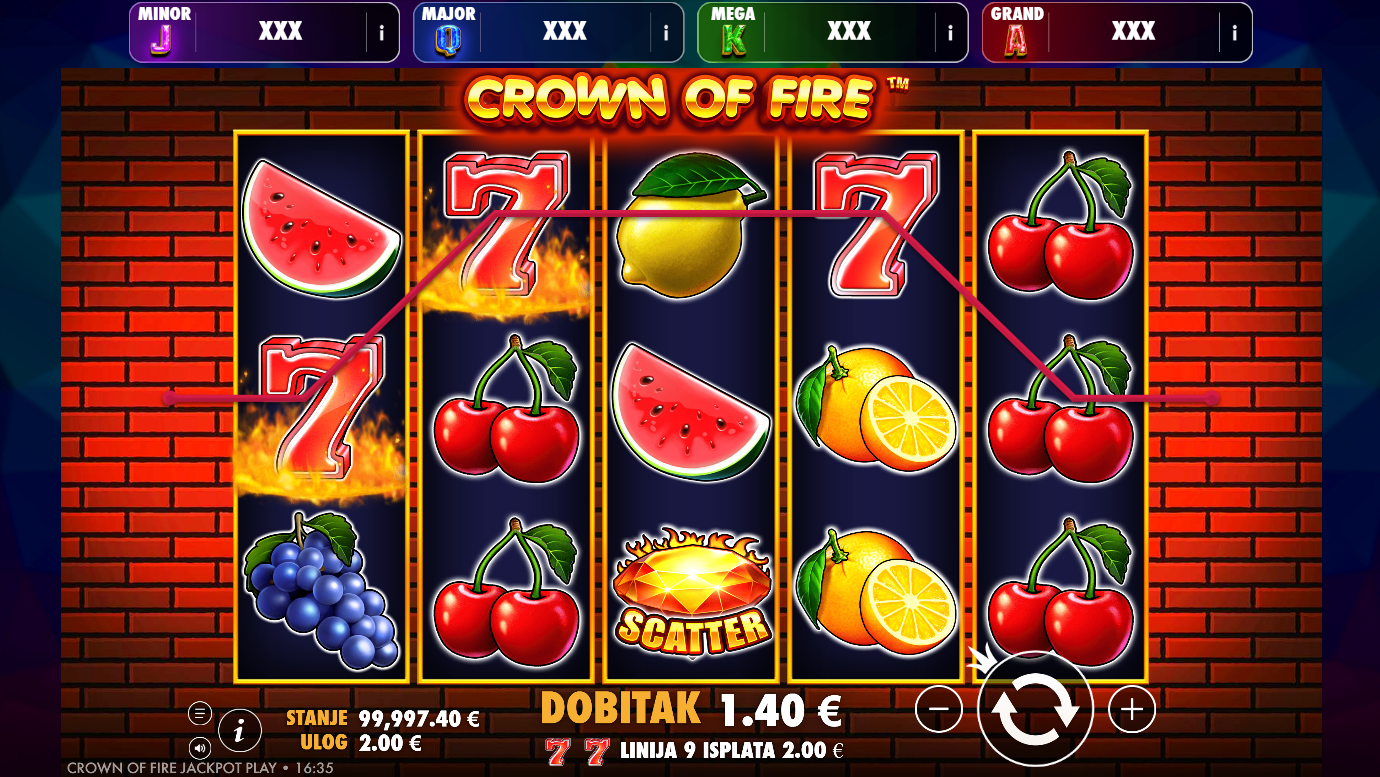Show info for the MEGA jackpot
The image size is (1380, 777).
[x=950, y=33]
